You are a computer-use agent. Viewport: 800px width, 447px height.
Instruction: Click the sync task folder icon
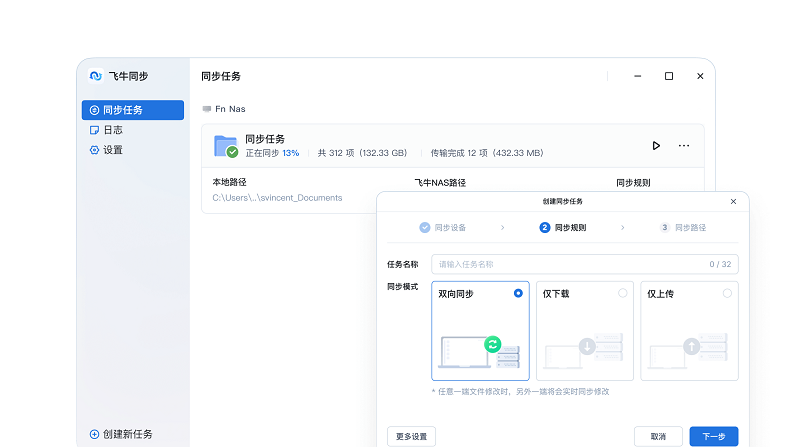(226, 146)
